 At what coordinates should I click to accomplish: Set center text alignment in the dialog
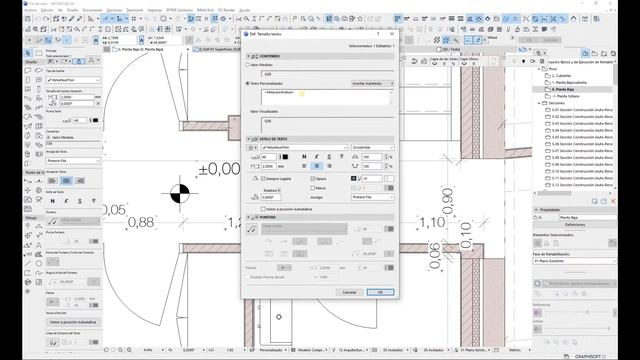click(x=317, y=166)
